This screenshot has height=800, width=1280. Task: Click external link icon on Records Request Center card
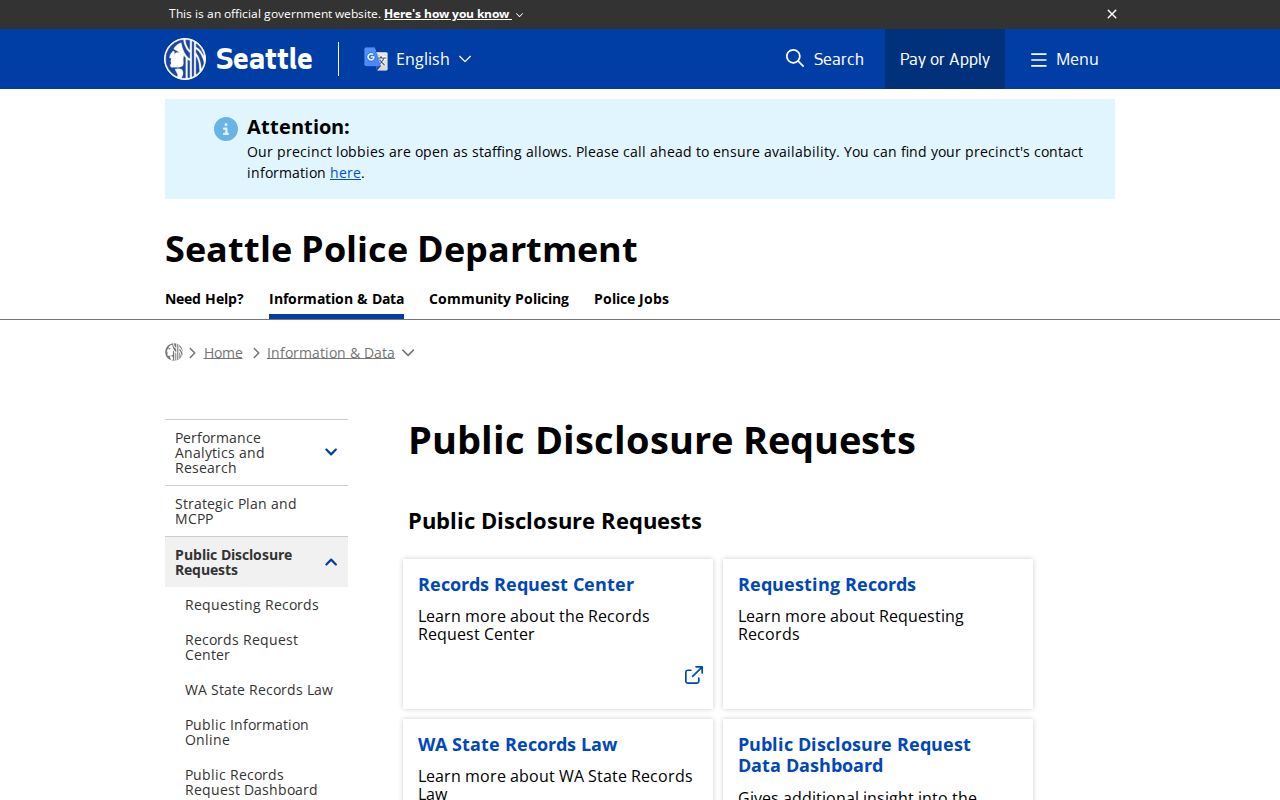pos(694,675)
